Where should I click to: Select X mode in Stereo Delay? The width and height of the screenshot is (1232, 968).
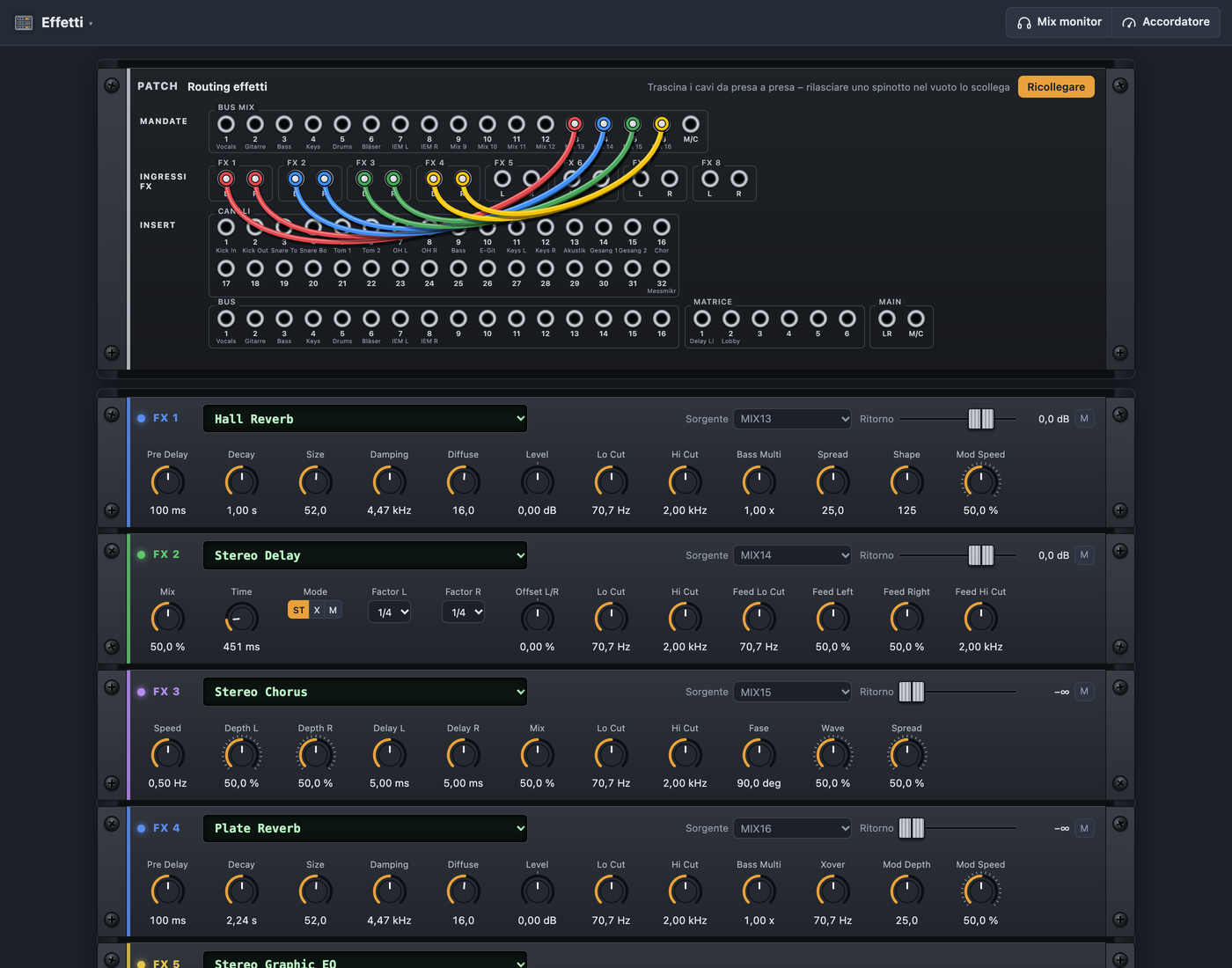coord(317,610)
